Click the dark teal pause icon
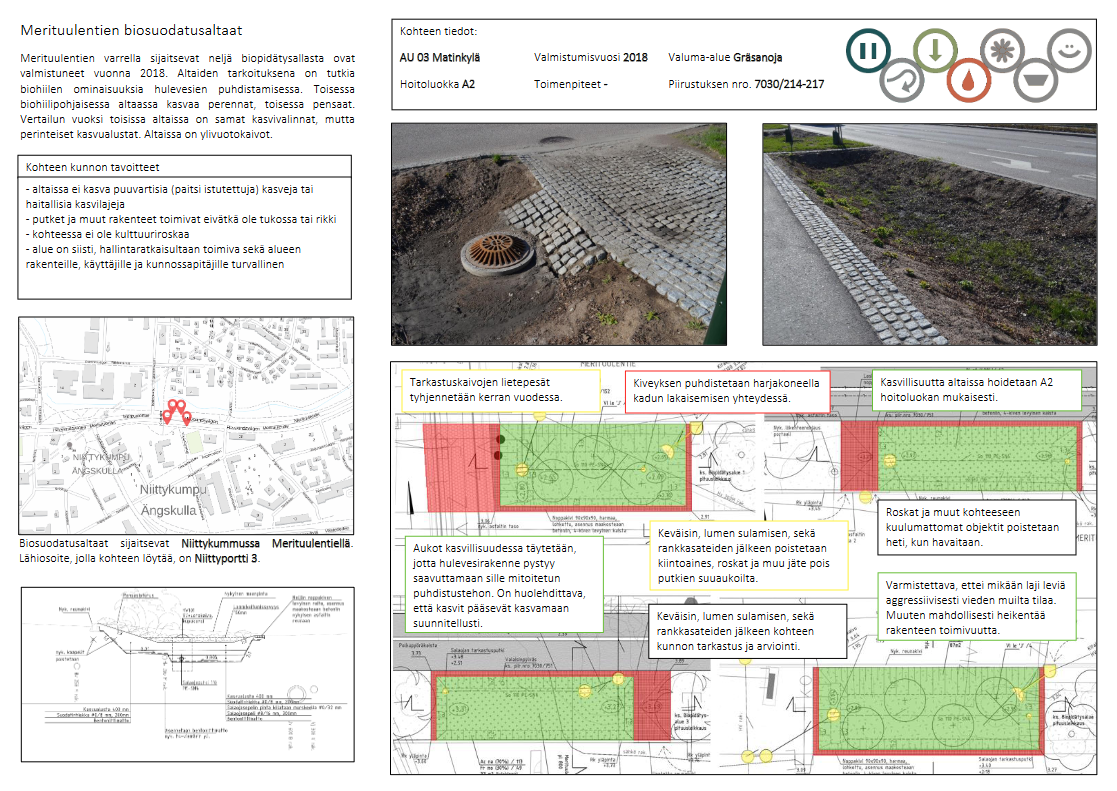 pos(869,51)
